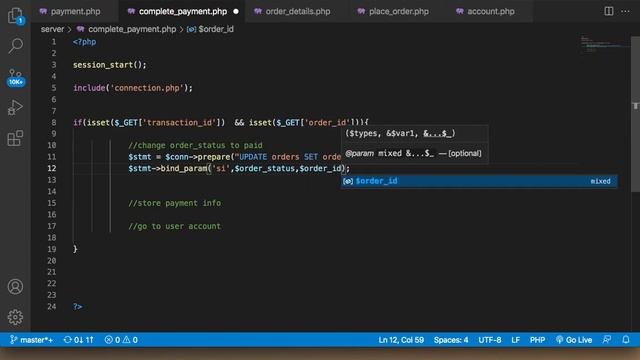Click the server breadcrumb
The height and width of the screenshot is (360, 640).
(52, 29)
